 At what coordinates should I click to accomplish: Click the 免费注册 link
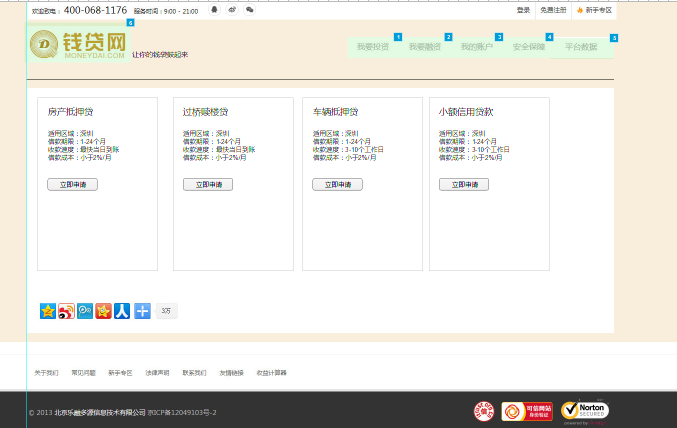pyautogui.click(x=553, y=10)
